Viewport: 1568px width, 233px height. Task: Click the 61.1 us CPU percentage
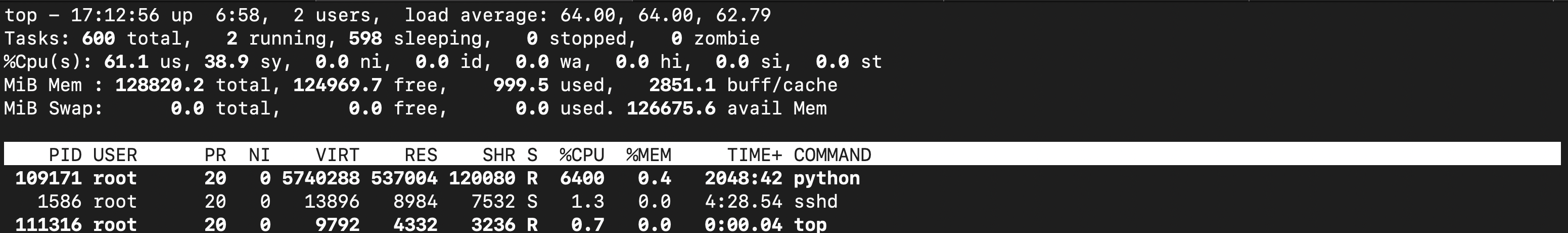[x=126, y=62]
